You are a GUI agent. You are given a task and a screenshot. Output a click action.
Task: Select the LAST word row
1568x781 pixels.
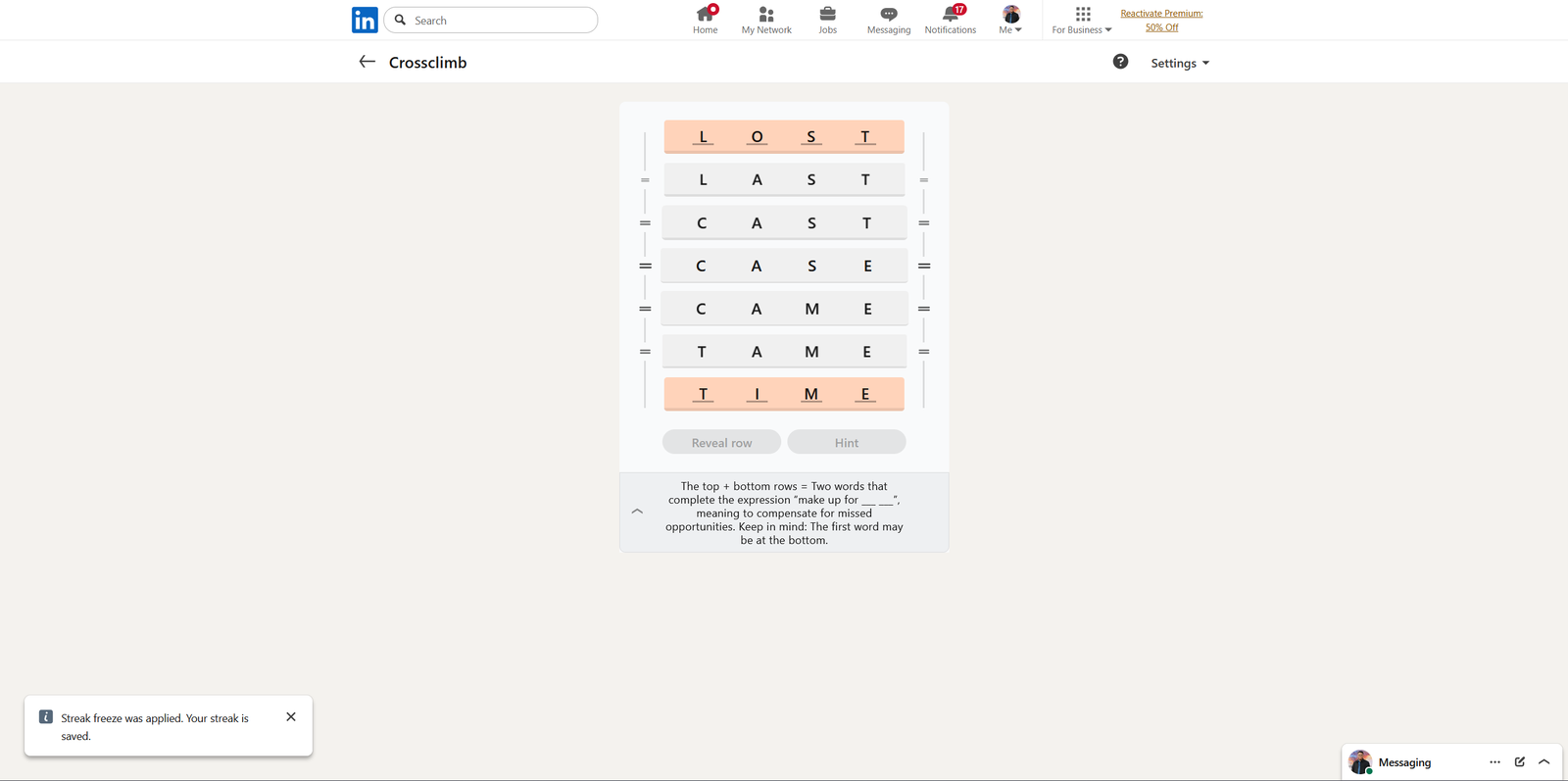point(784,180)
